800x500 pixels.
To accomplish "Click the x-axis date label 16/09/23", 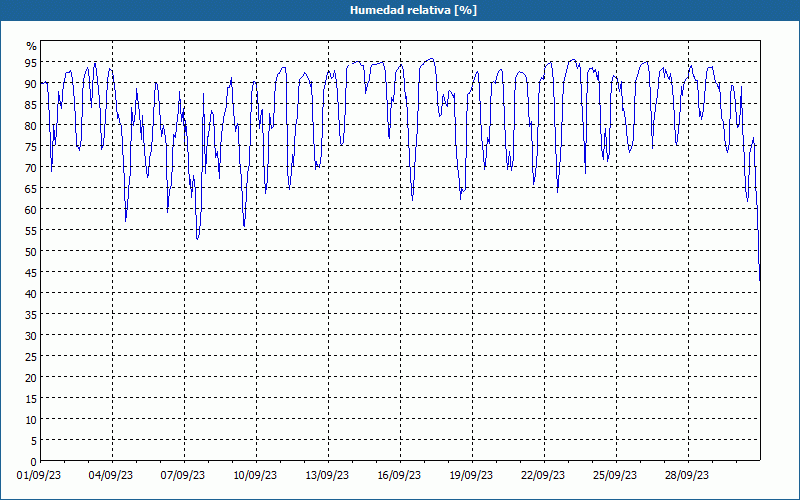I will coord(399,476).
